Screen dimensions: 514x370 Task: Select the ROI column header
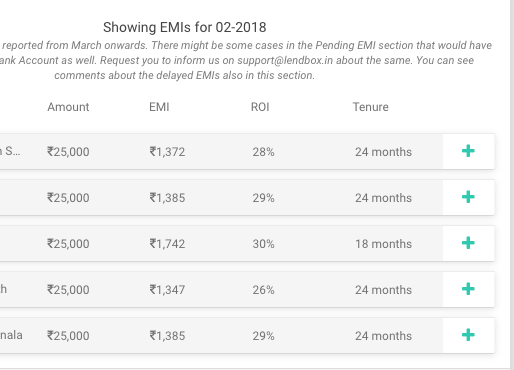(260, 107)
